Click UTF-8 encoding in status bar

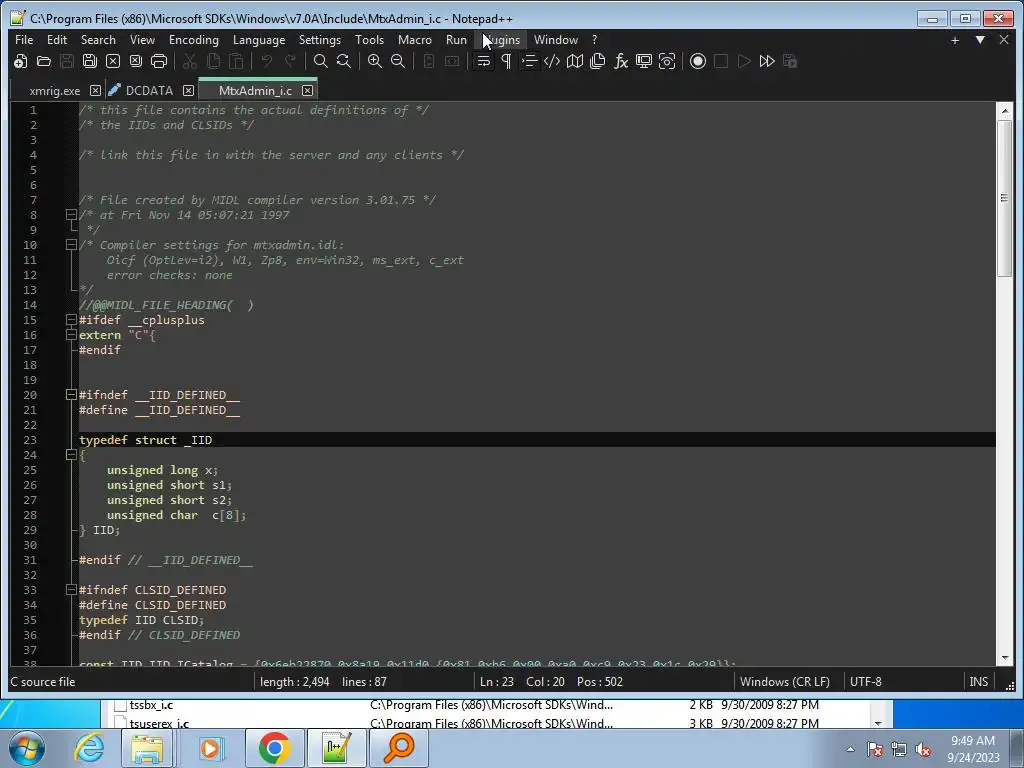pyautogui.click(x=865, y=682)
